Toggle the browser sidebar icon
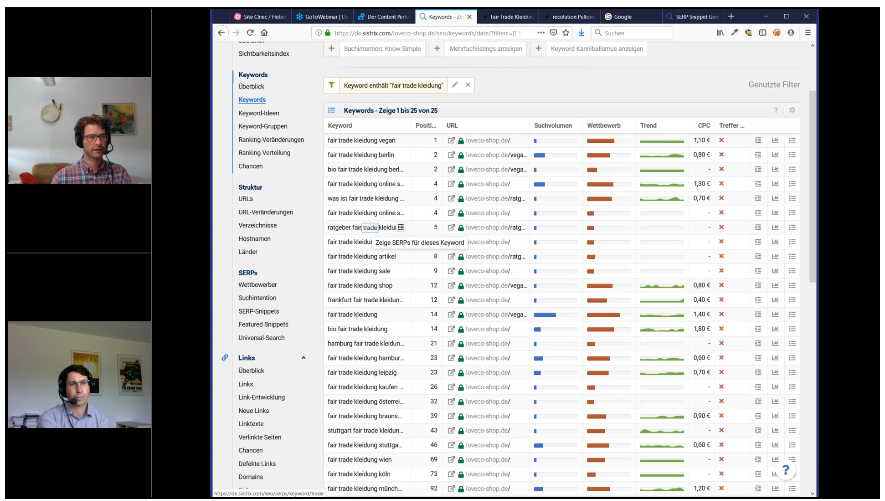This screenshot has width=885, height=501. 763,33
